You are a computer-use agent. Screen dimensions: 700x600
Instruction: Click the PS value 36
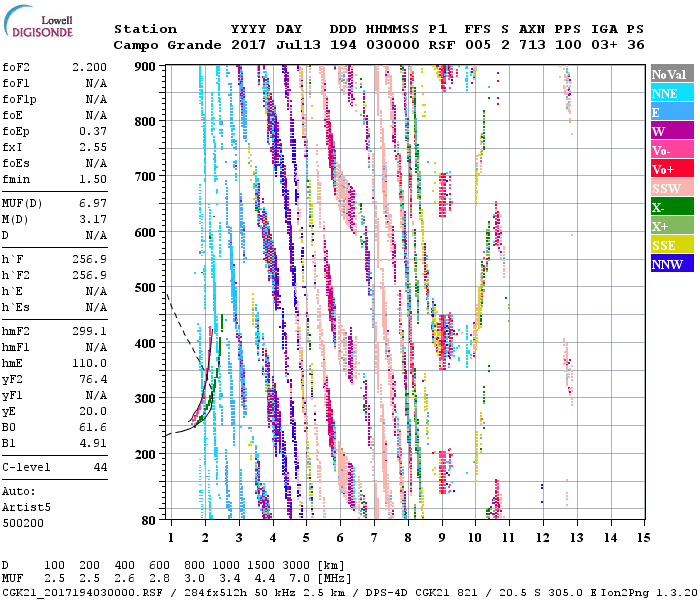[x=636, y=45]
